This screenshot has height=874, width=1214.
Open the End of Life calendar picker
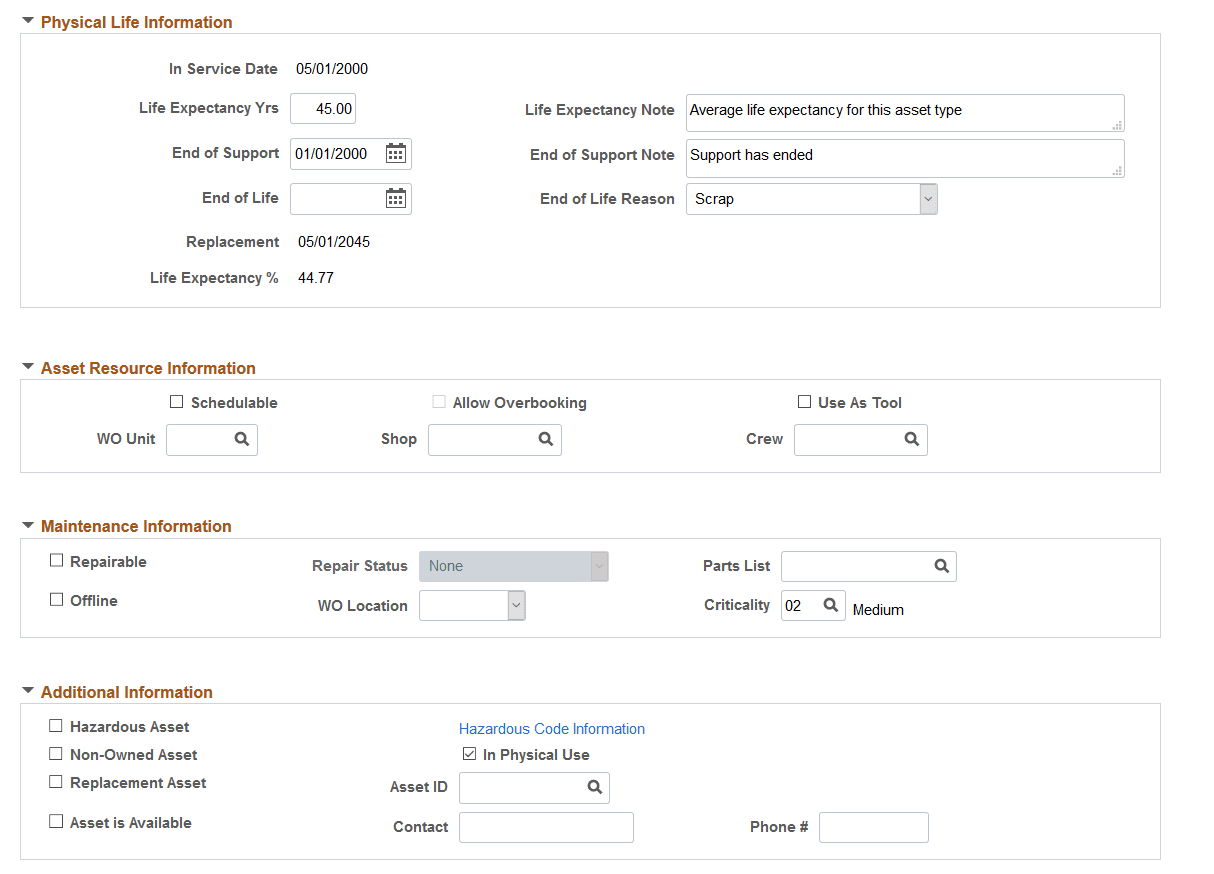(x=396, y=198)
